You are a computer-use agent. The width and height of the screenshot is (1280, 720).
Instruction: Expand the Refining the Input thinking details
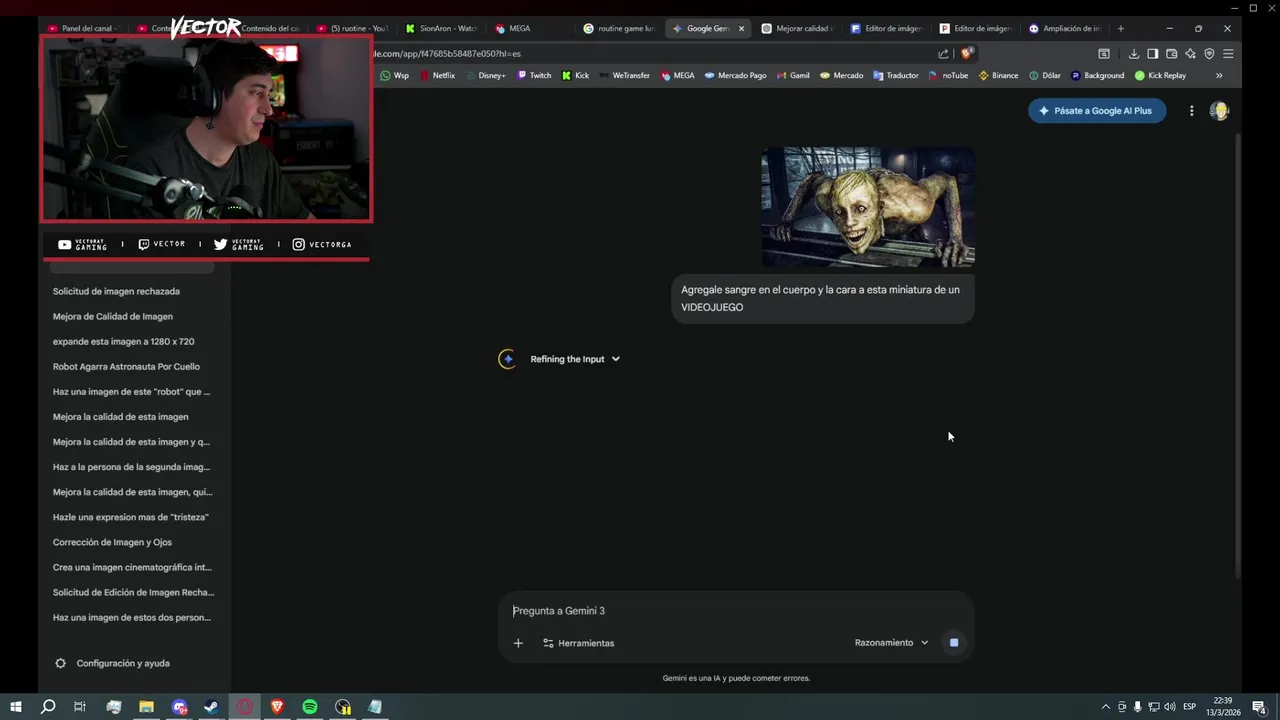pos(575,359)
